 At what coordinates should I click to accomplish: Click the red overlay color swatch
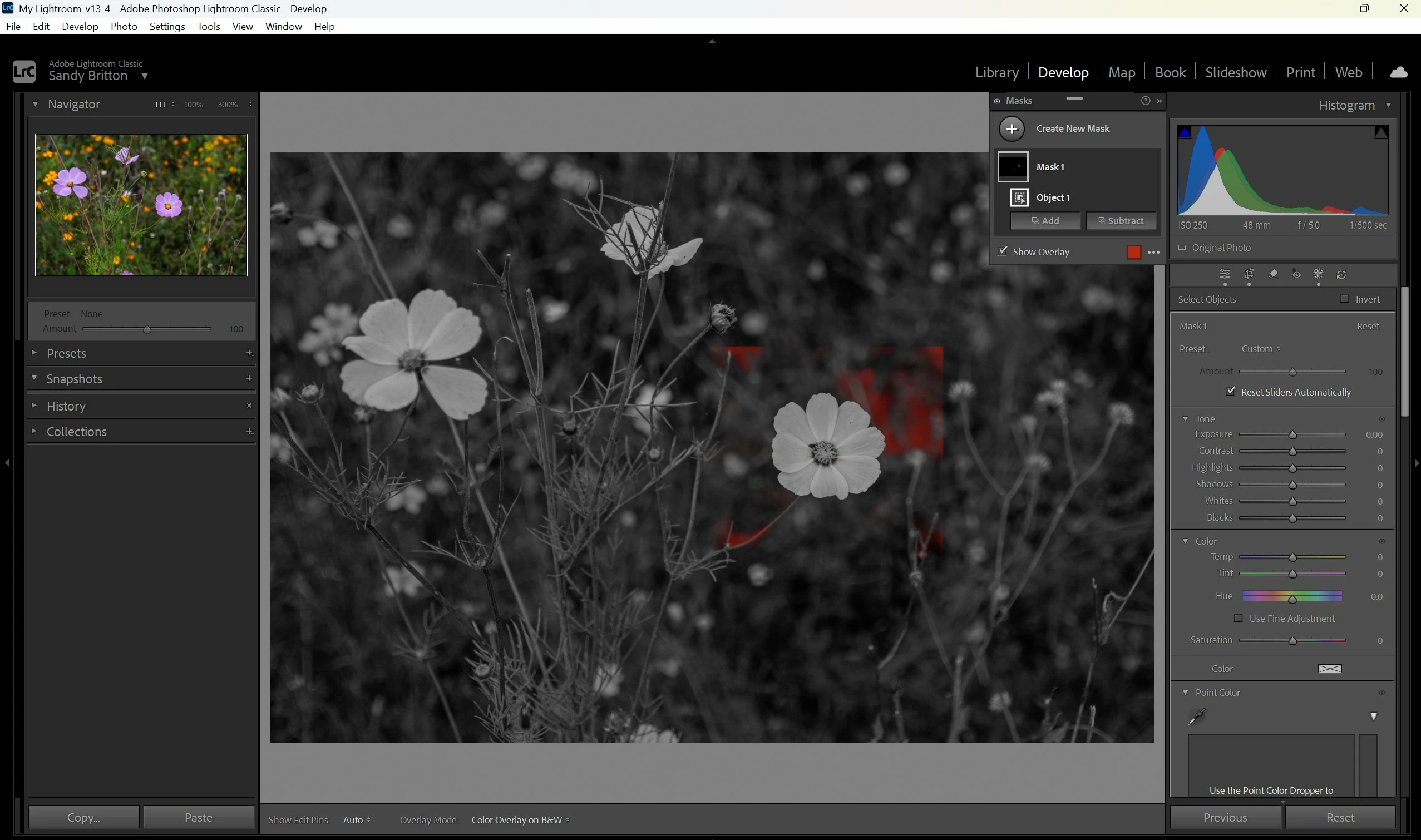point(1133,253)
